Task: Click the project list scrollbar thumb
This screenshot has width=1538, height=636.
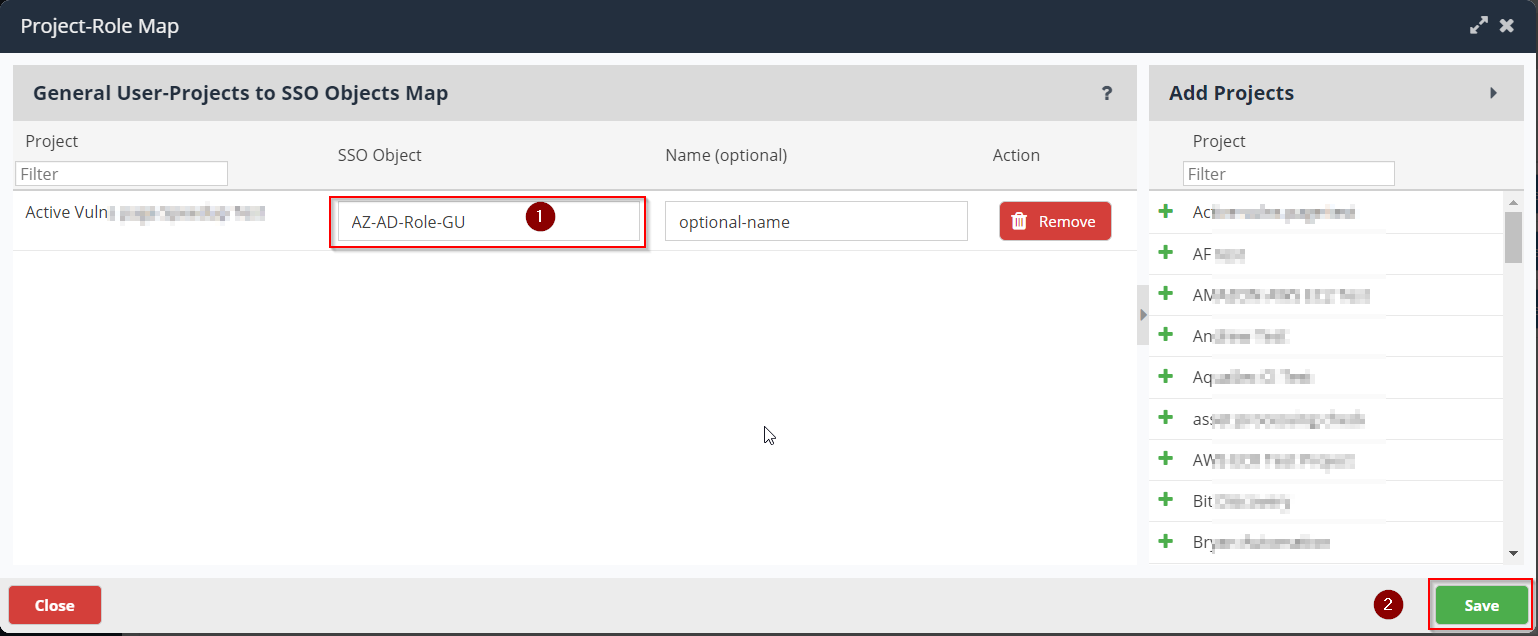Action: pyautogui.click(x=1514, y=237)
